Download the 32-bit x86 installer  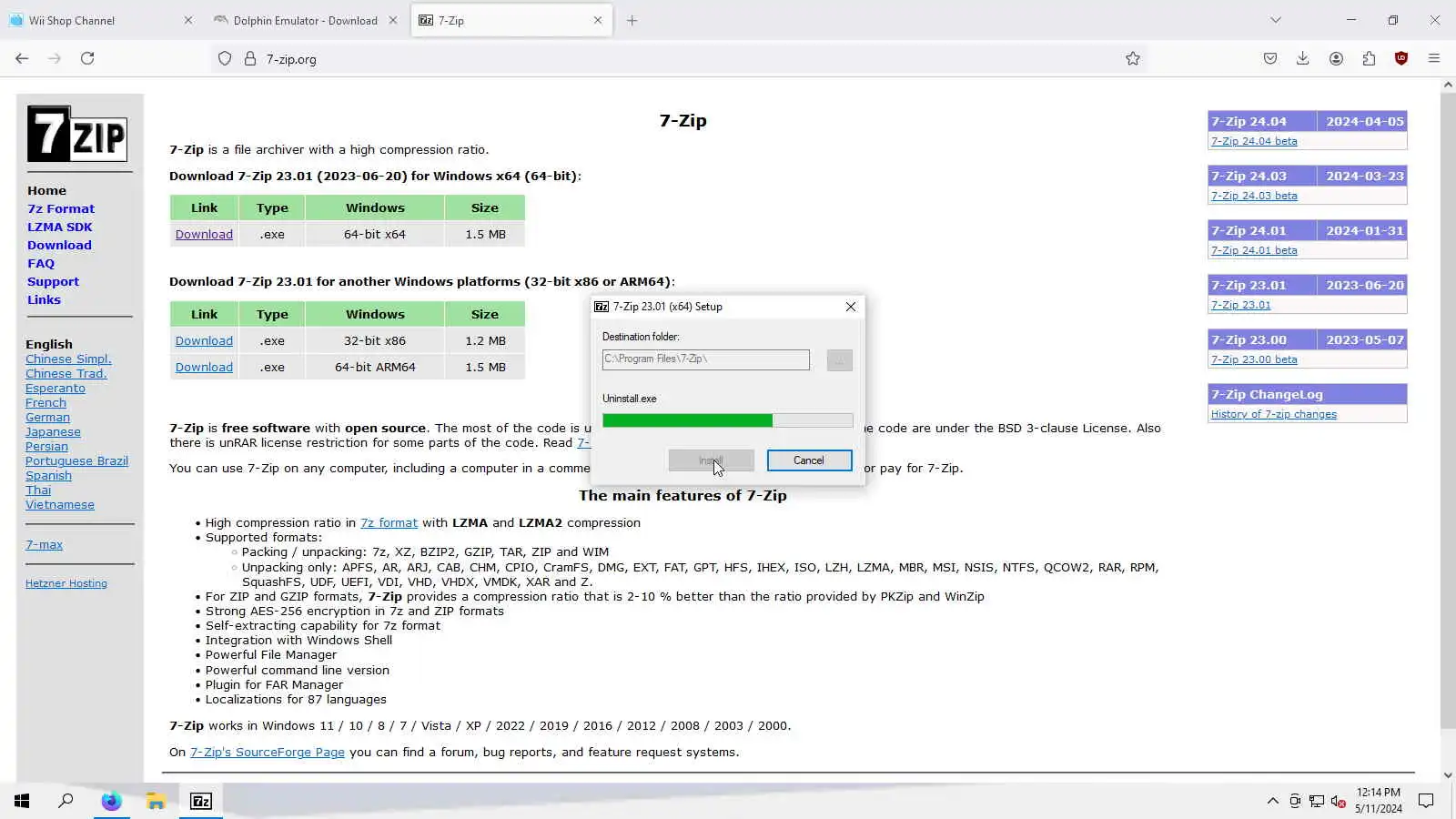pyautogui.click(x=204, y=340)
